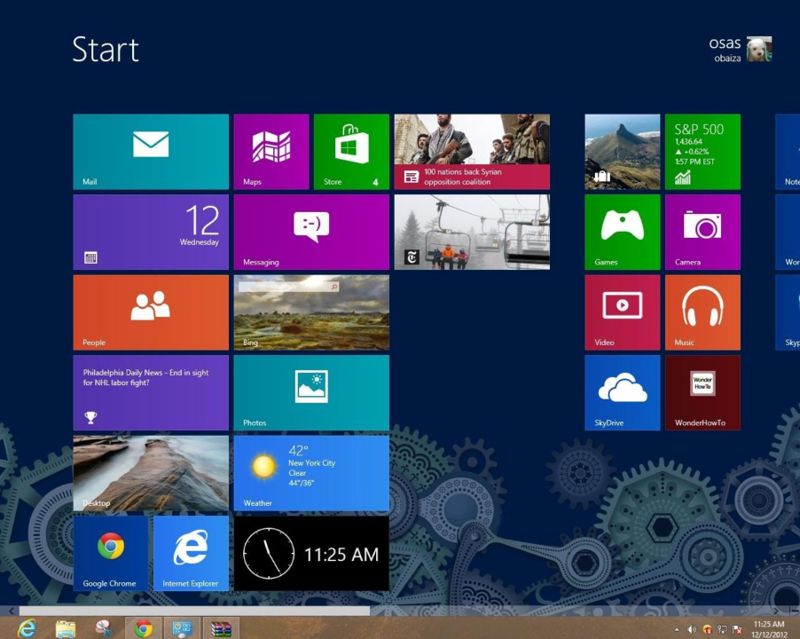Open the Video app tile

click(x=621, y=312)
